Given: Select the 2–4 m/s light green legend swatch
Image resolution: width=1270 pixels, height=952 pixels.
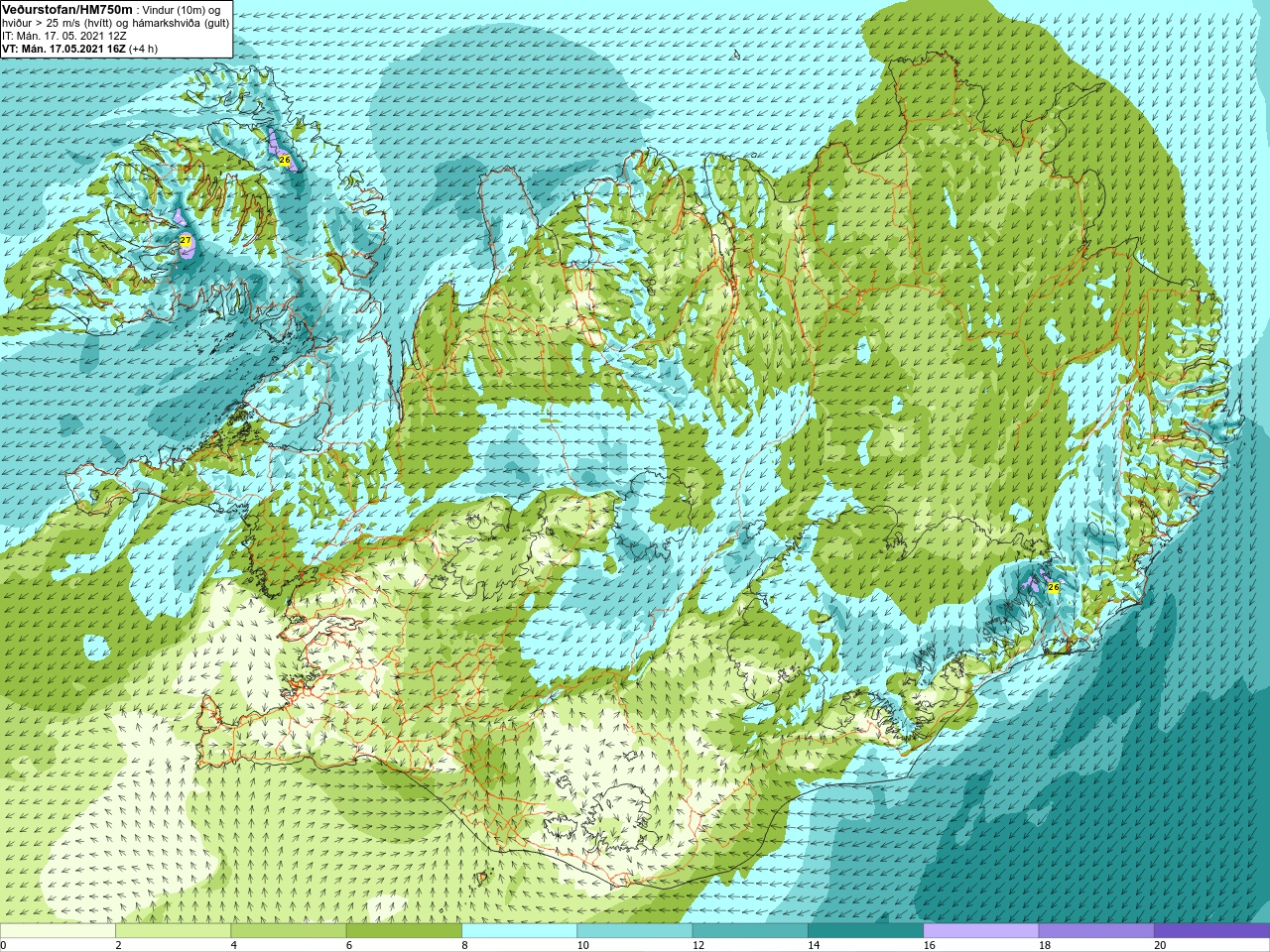Looking at the screenshot, I should [x=173, y=931].
